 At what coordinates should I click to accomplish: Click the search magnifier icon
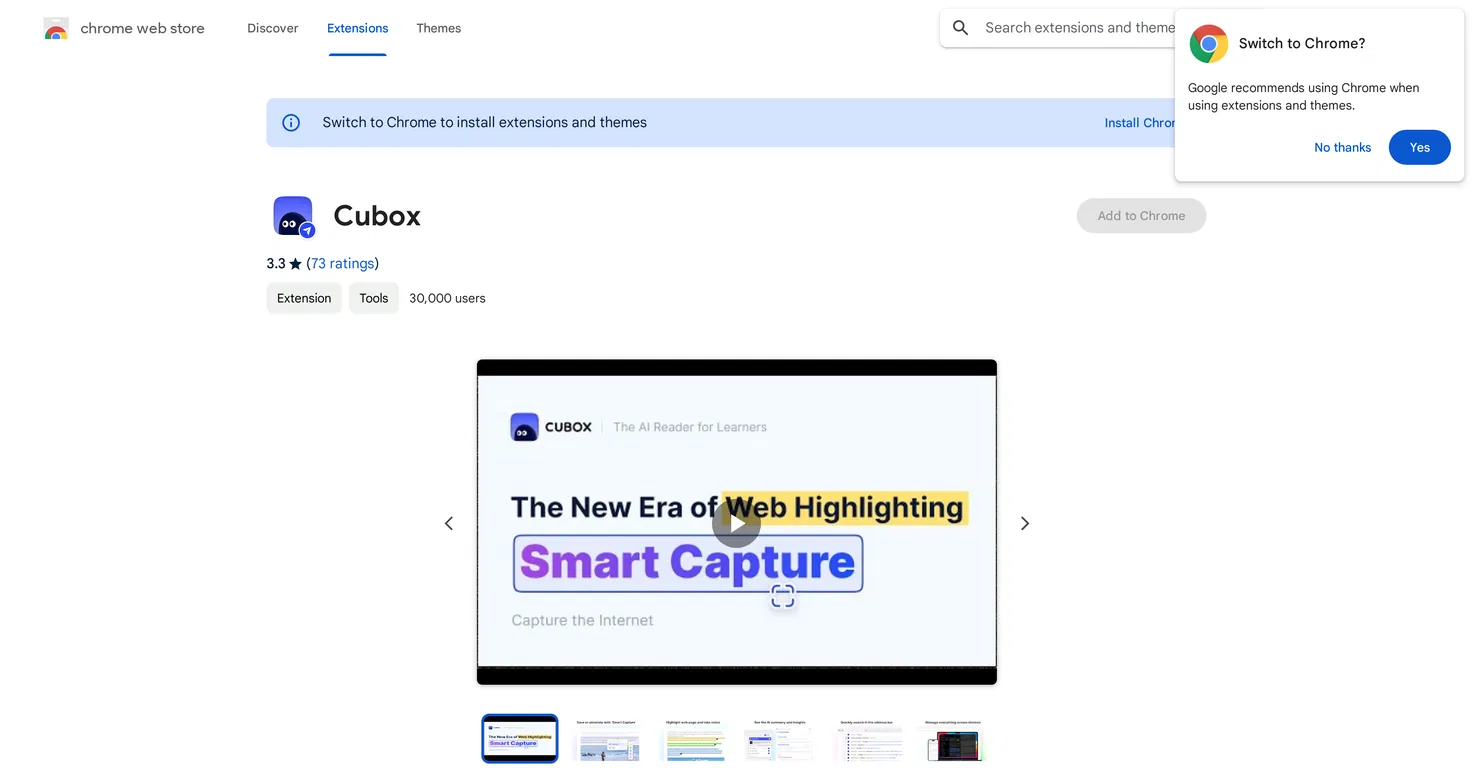tap(961, 28)
